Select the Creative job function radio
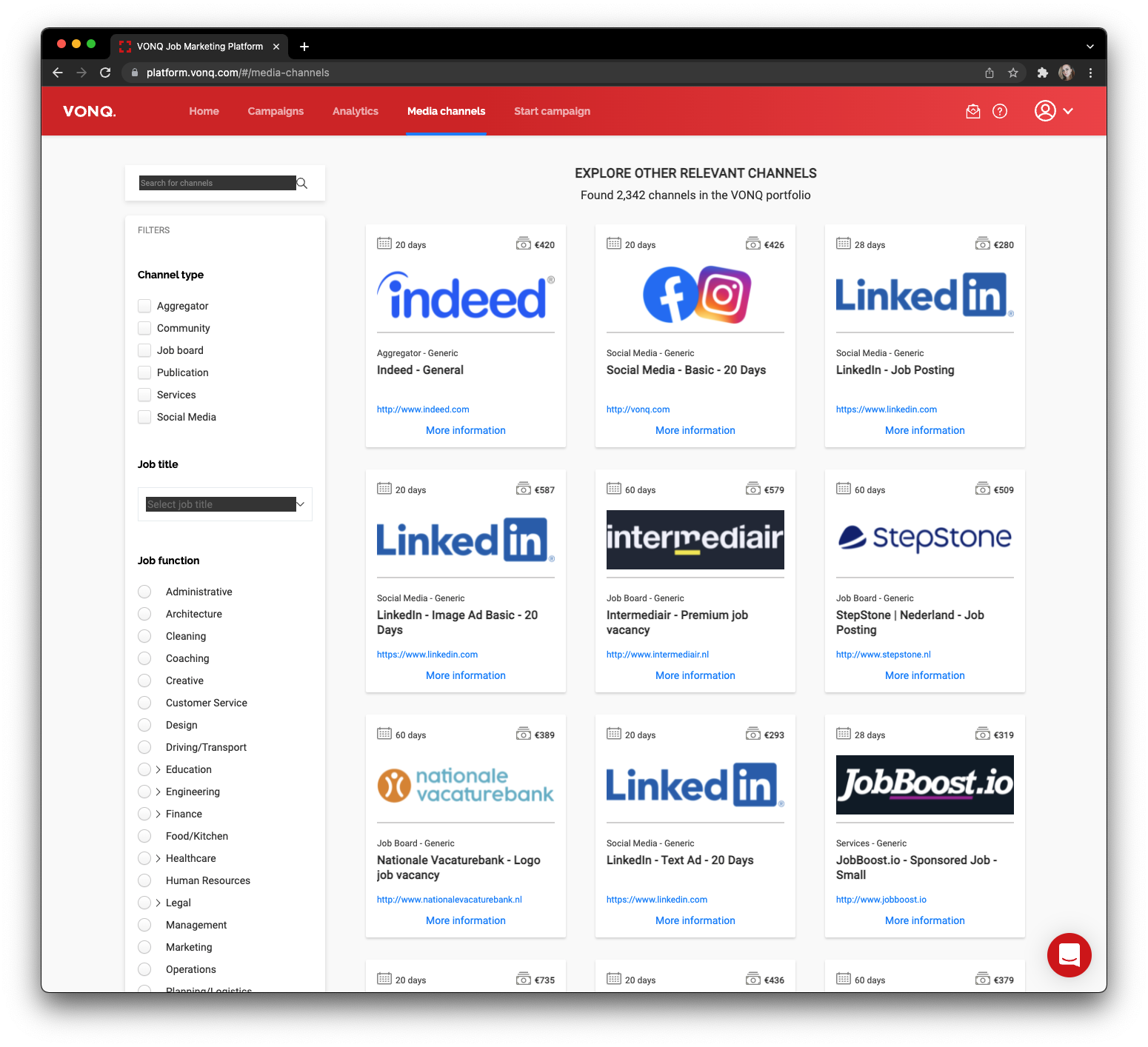 144,680
